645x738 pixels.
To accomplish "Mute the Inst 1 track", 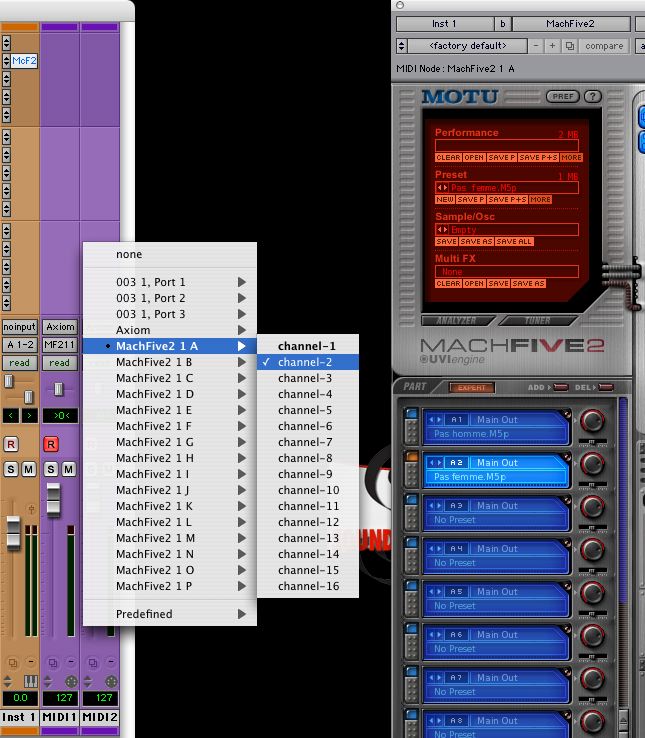I will click(28, 469).
